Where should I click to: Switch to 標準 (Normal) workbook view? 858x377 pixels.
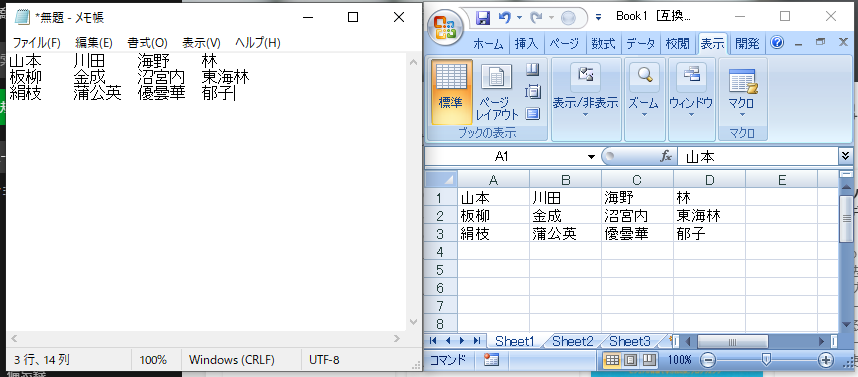tap(451, 91)
